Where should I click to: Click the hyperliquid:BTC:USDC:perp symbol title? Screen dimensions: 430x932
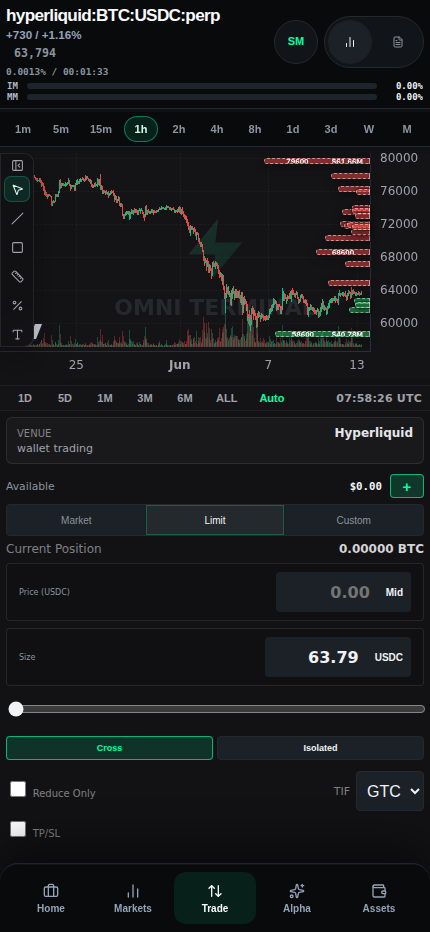(x=113, y=16)
